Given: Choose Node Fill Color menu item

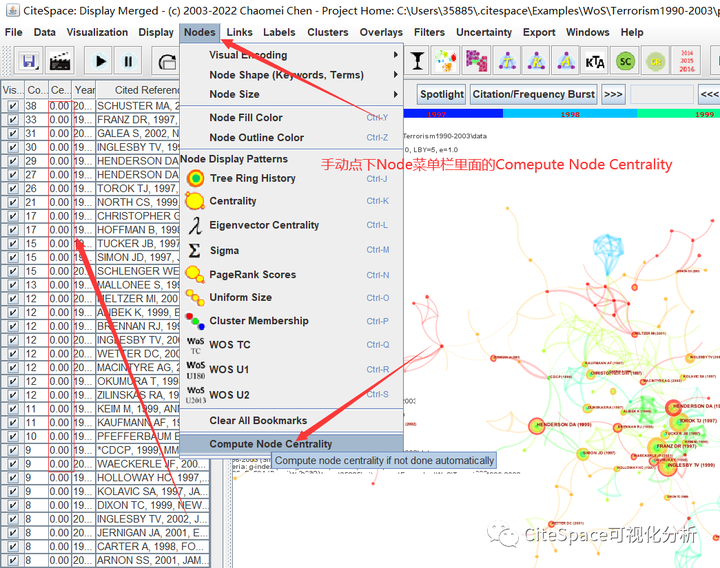Looking at the screenshot, I should click(x=292, y=118).
